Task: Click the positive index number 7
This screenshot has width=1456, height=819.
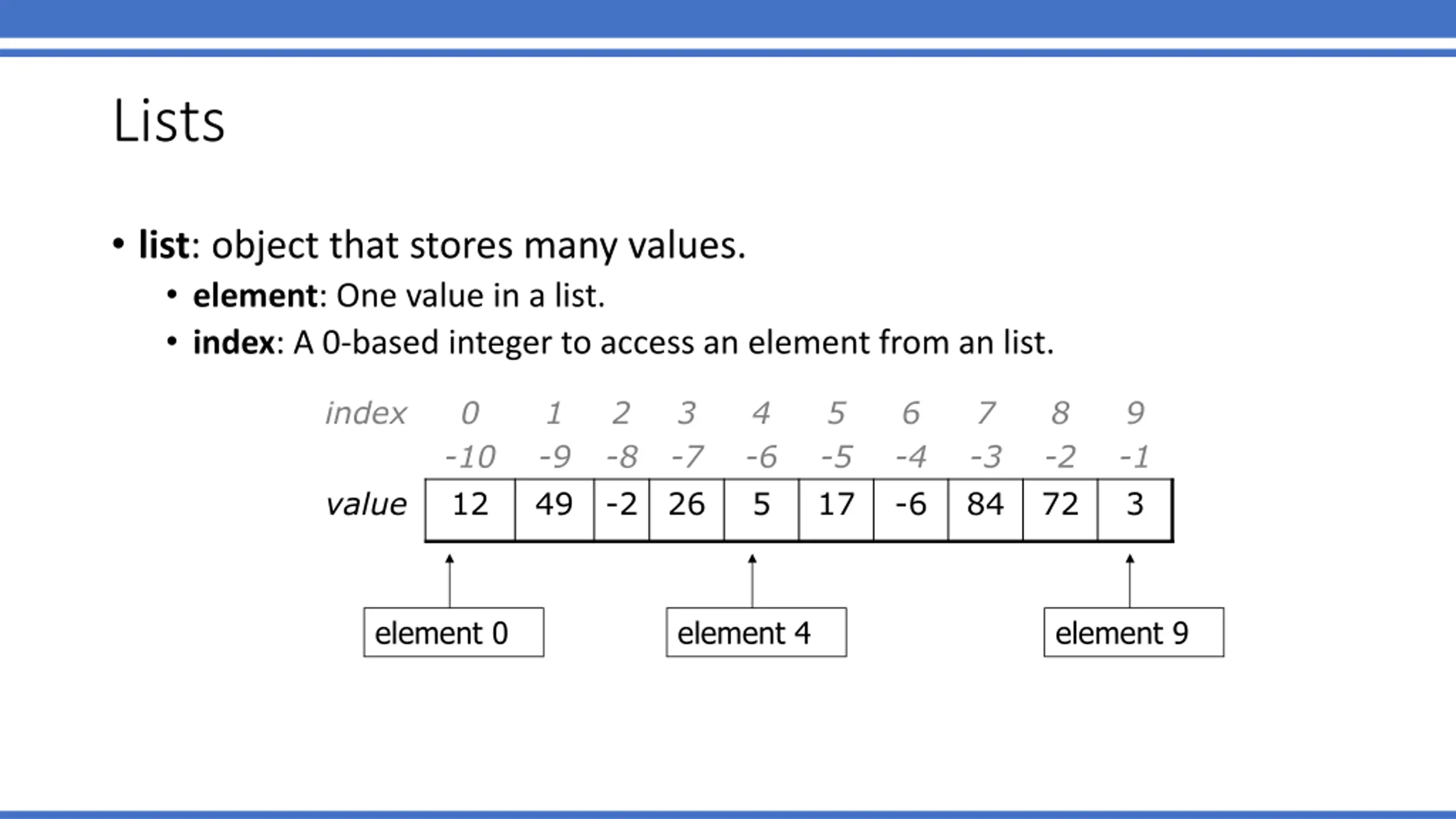Action: click(986, 413)
